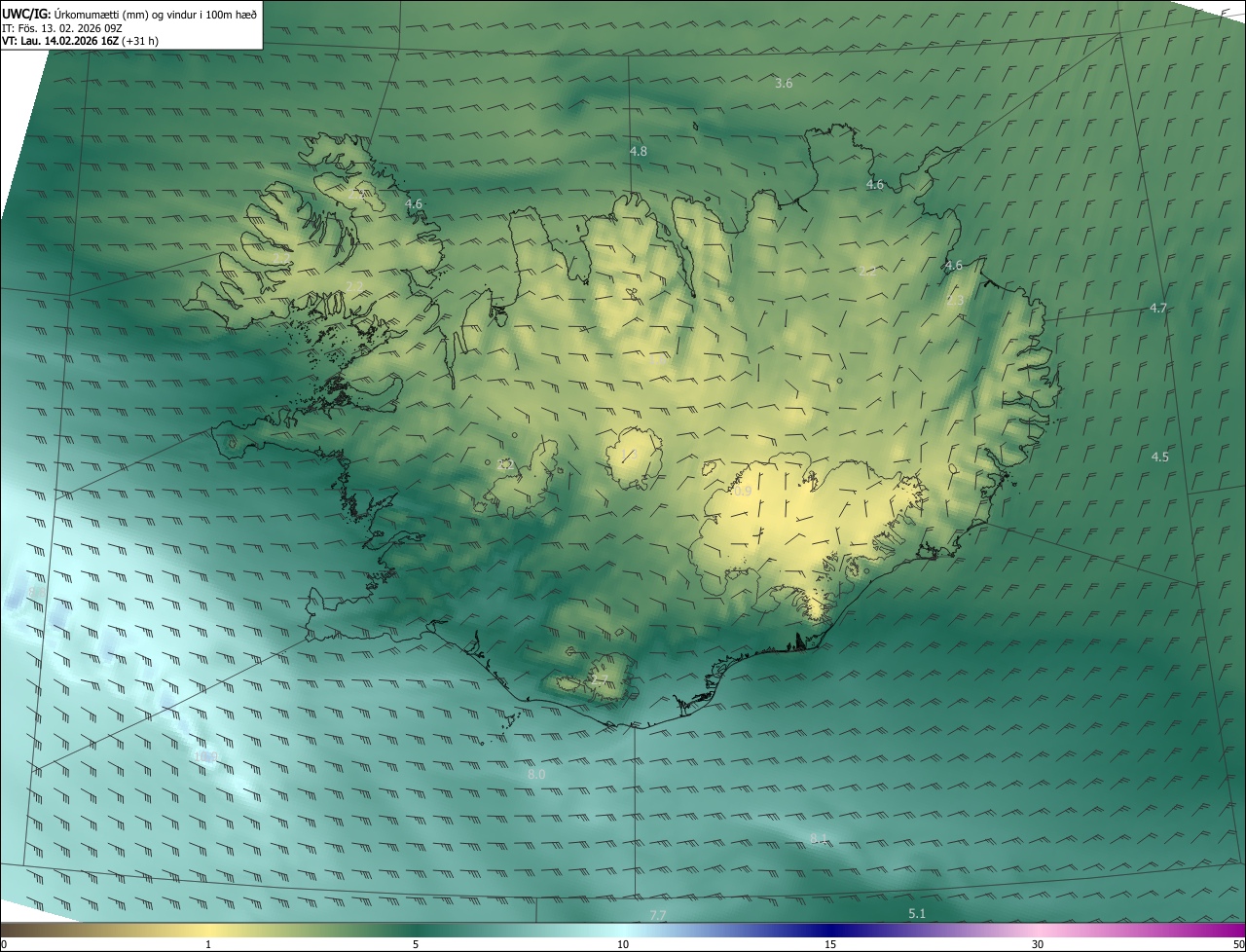
Task: Click the 5.1 value label above the colorbar
Action: point(917,913)
